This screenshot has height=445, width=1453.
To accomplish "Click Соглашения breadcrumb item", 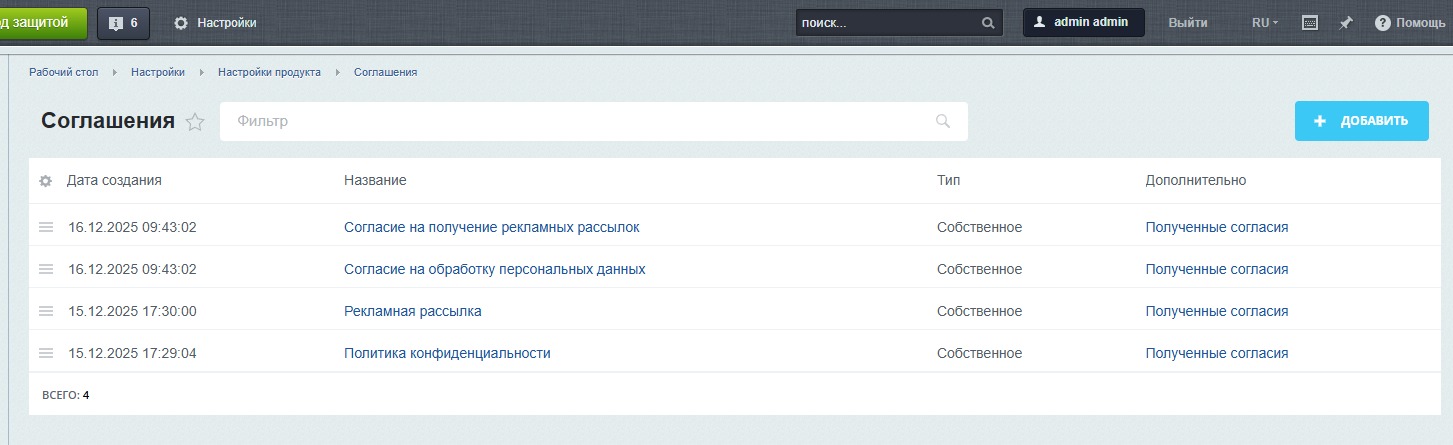I will click(385, 72).
